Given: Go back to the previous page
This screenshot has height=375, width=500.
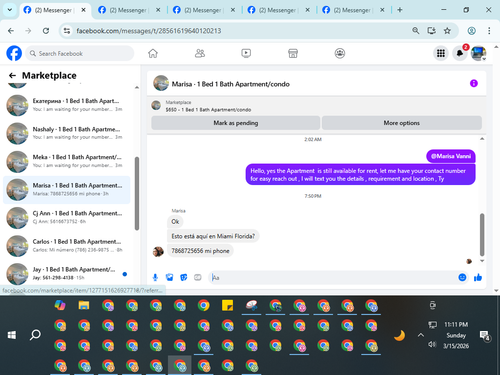Looking at the screenshot, I should click(11, 31).
